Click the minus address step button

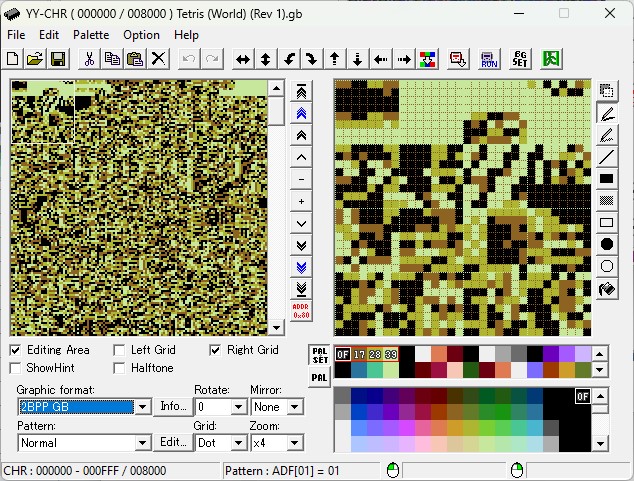301,179
